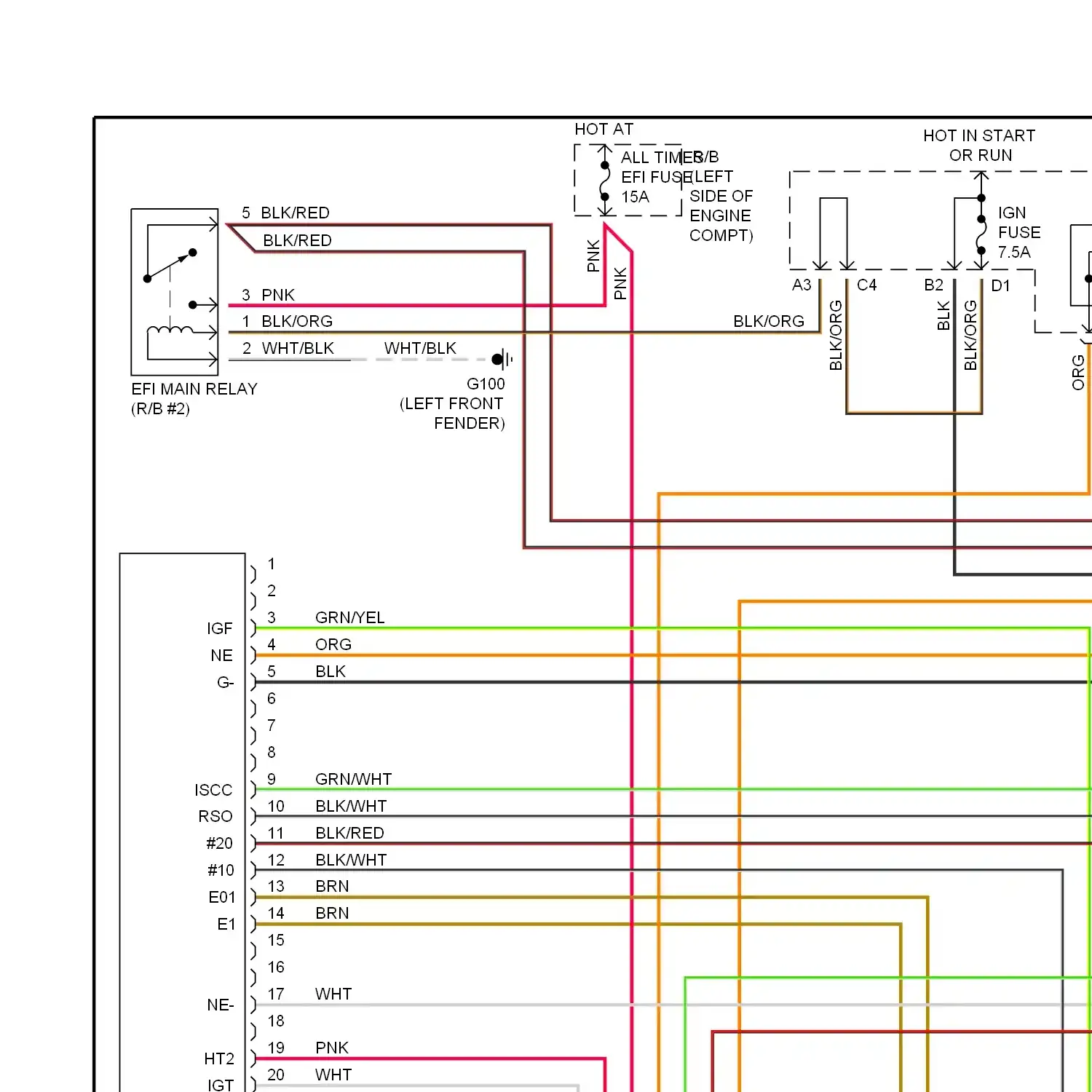Screen dimensions: 1092x1092
Task: Click the RSO pin label
Action: 215,816
